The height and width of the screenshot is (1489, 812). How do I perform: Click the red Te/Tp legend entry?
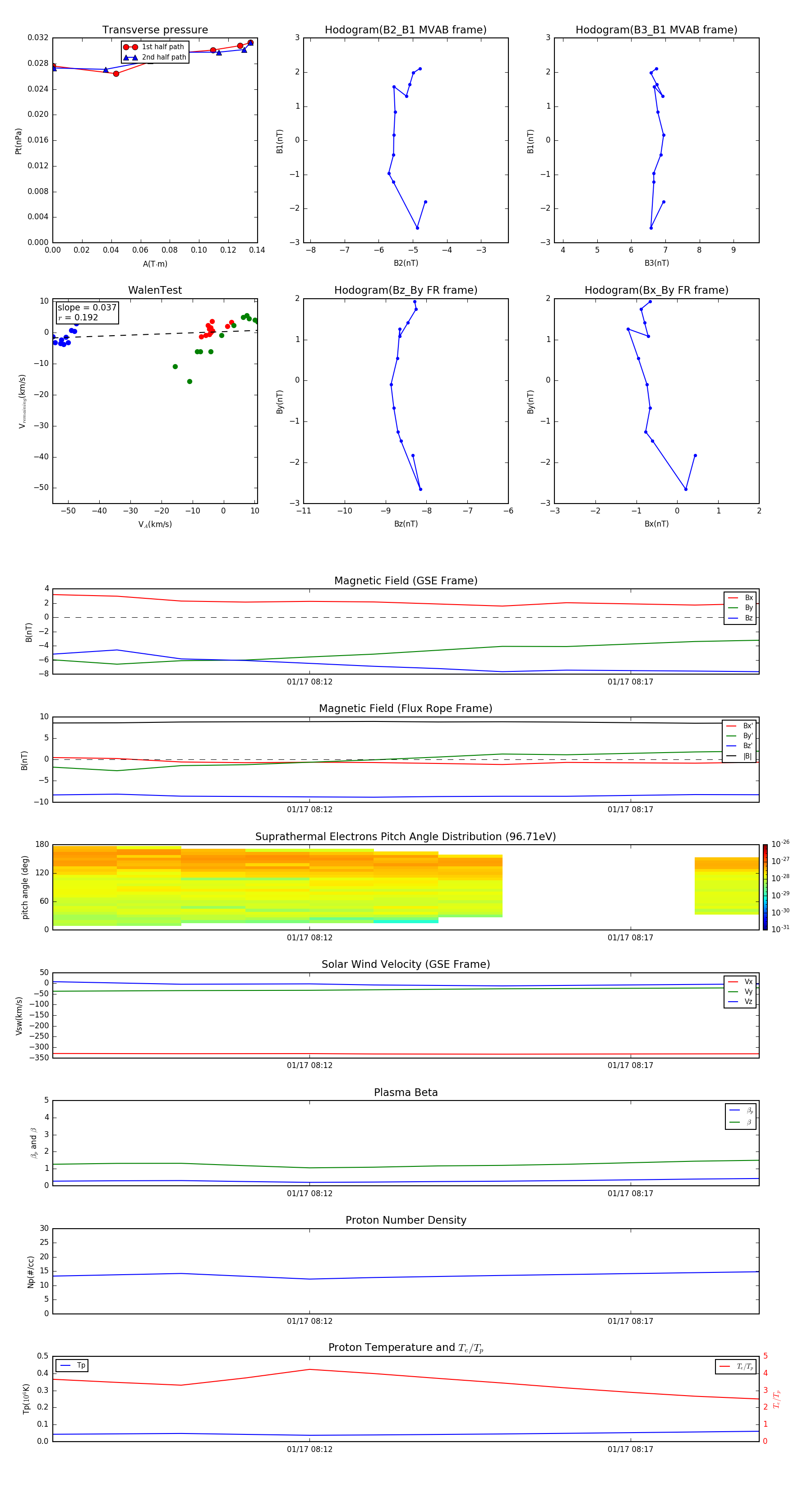pyautogui.click(x=736, y=1366)
